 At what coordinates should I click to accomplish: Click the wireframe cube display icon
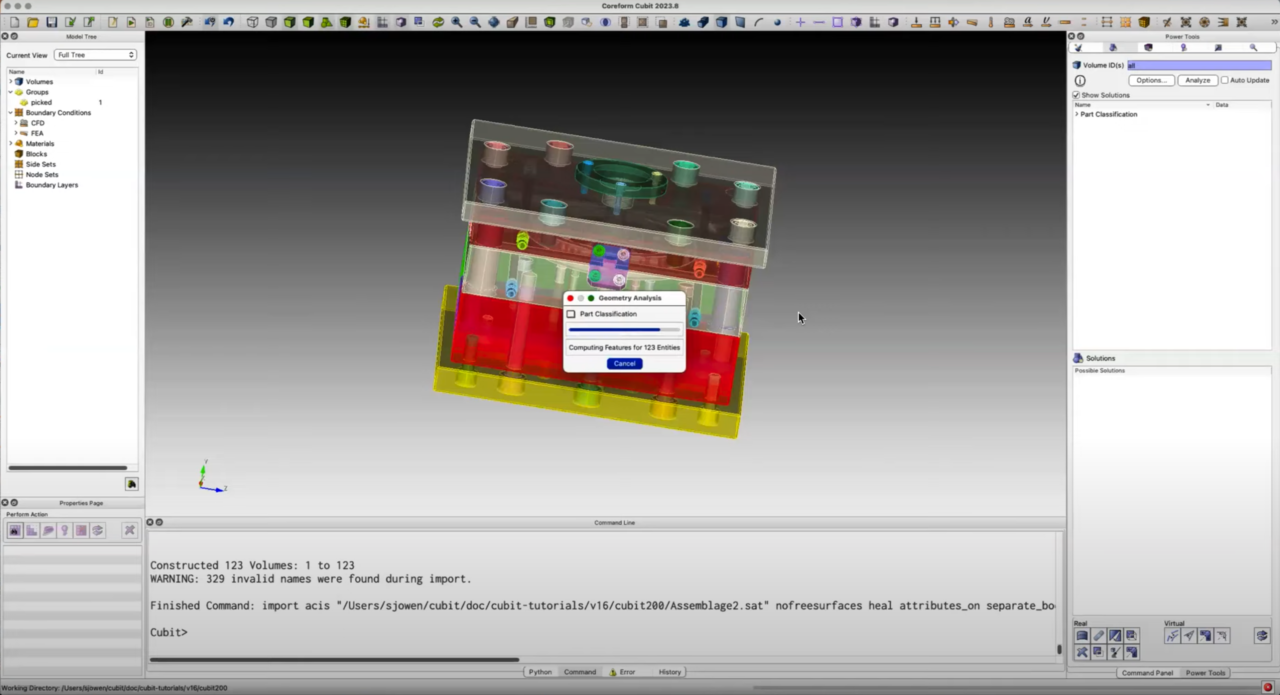(252, 22)
